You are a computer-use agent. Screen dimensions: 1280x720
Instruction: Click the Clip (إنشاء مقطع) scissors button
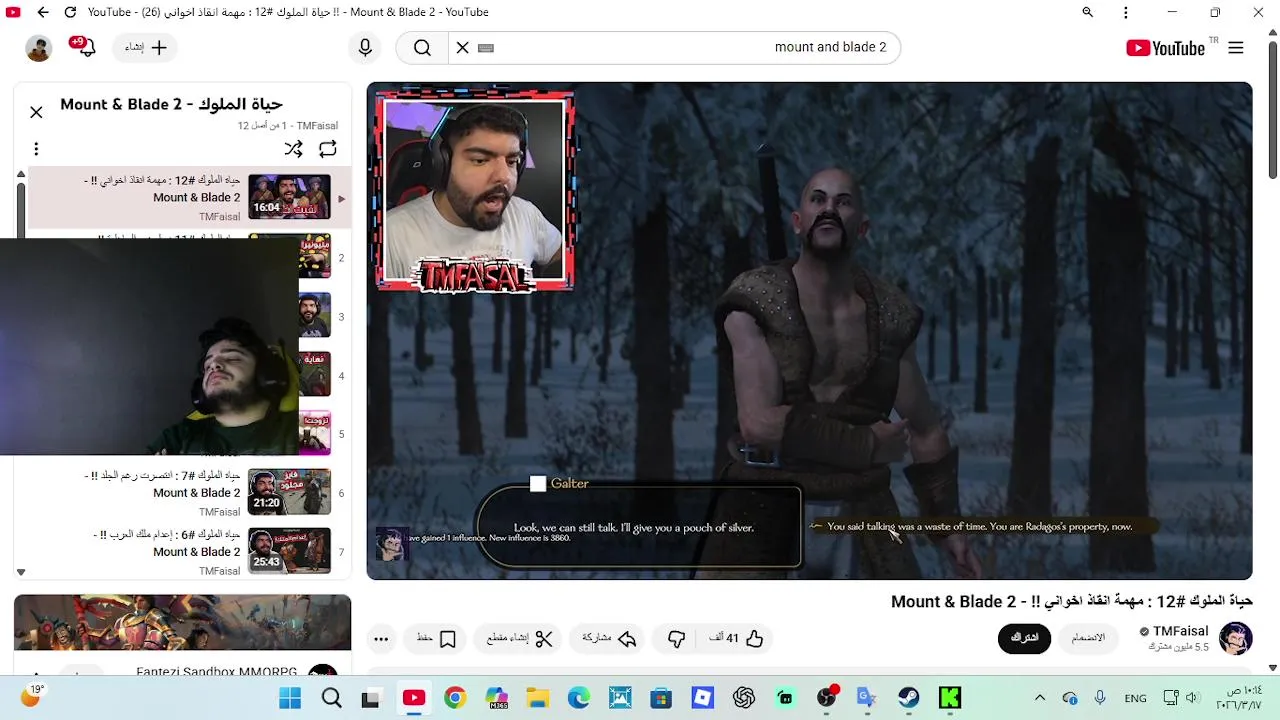520,638
